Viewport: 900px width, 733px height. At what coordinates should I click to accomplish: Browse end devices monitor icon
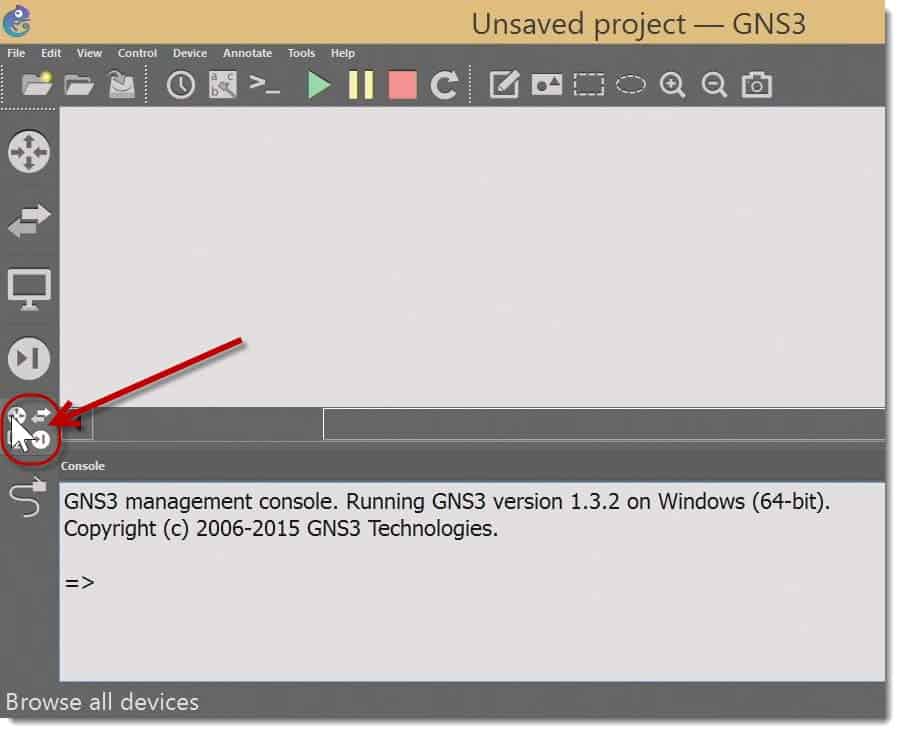29,290
